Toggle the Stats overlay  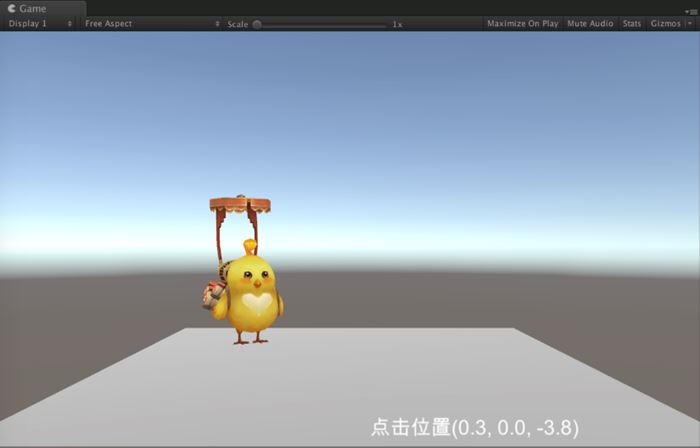[631, 23]
